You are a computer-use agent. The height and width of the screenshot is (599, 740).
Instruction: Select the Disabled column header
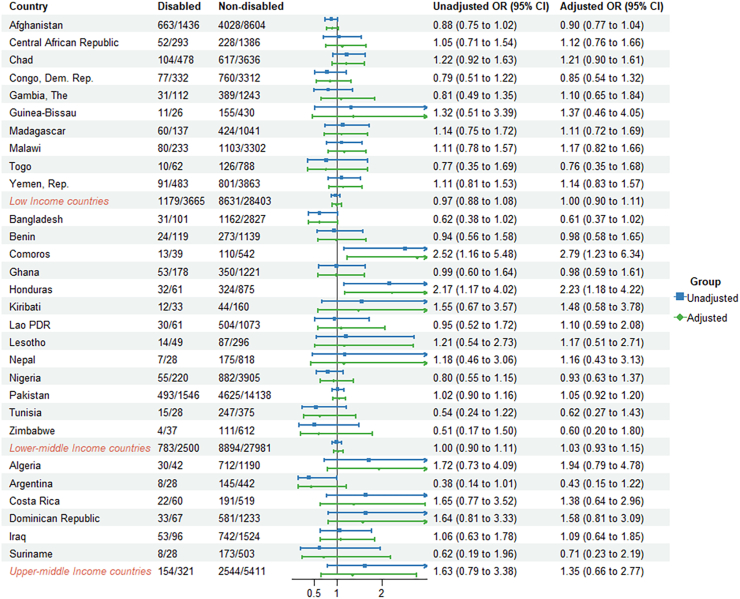pos(179,7)
